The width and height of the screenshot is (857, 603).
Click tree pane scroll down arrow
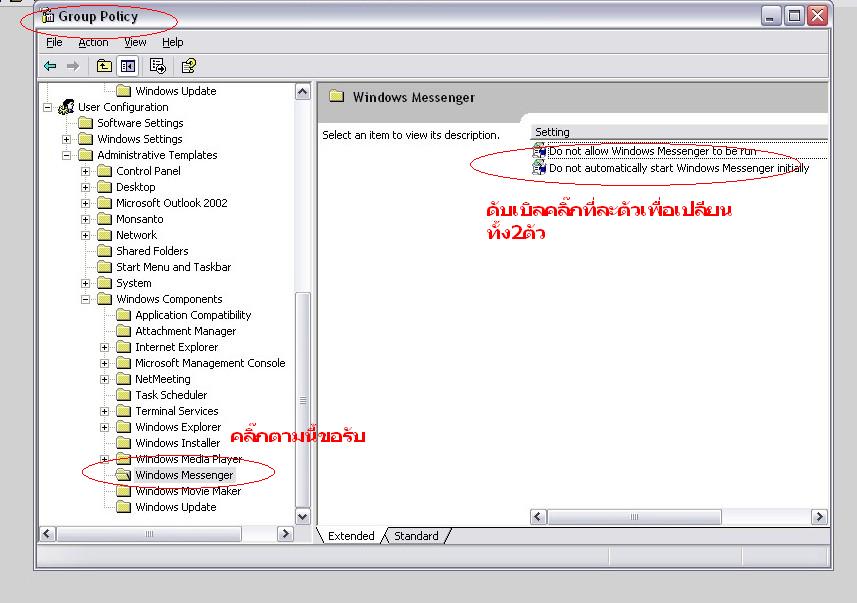(303, 516)
